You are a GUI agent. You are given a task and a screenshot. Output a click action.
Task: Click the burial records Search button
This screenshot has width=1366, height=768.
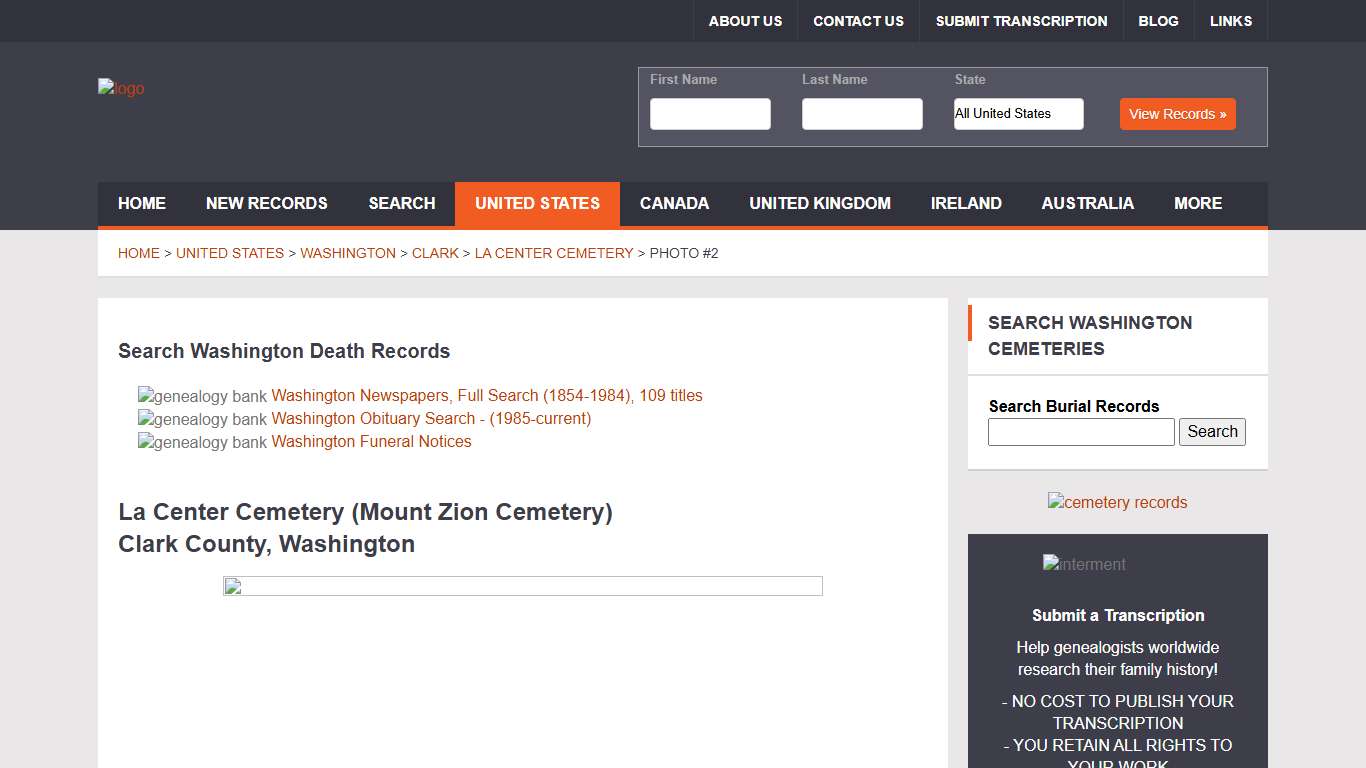[x=1212, y=432]
